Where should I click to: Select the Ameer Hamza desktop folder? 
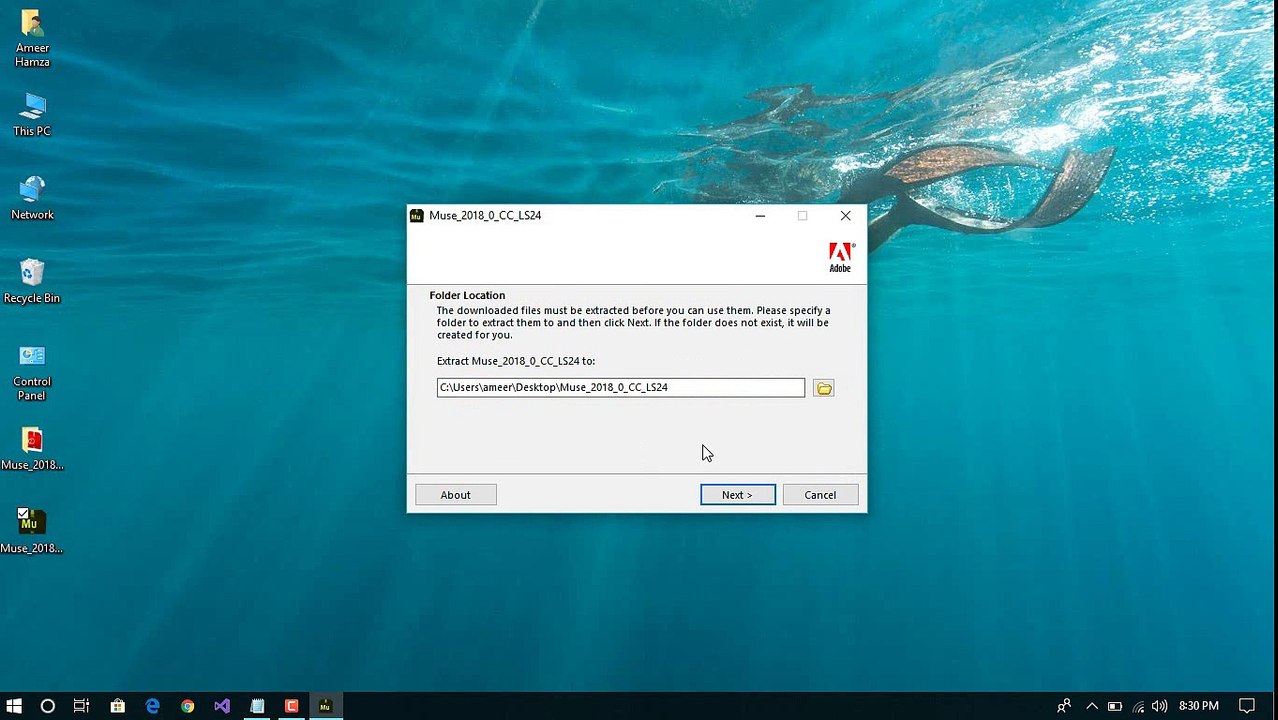[x=32, y=39]
